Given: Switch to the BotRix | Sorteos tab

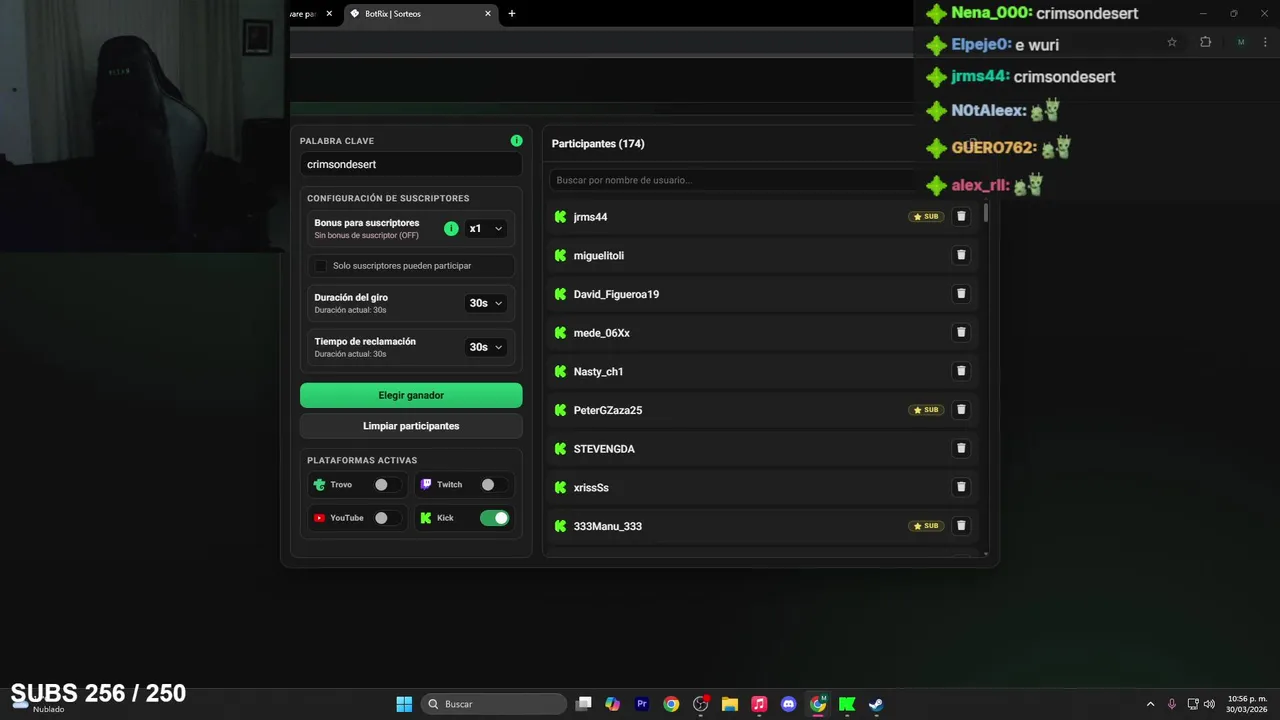Looking at the screenshot, I should [x=420, y=14].
